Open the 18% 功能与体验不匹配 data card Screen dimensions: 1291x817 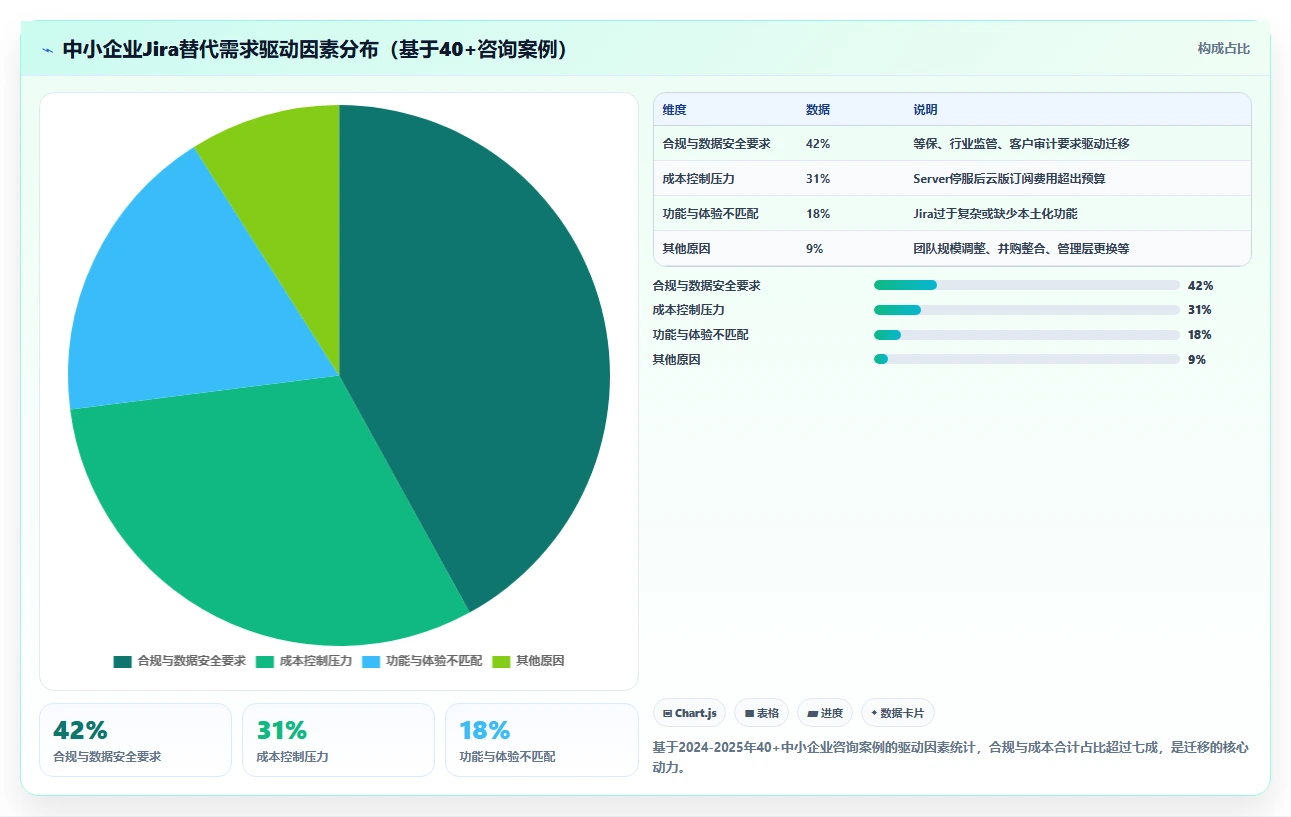541,740
